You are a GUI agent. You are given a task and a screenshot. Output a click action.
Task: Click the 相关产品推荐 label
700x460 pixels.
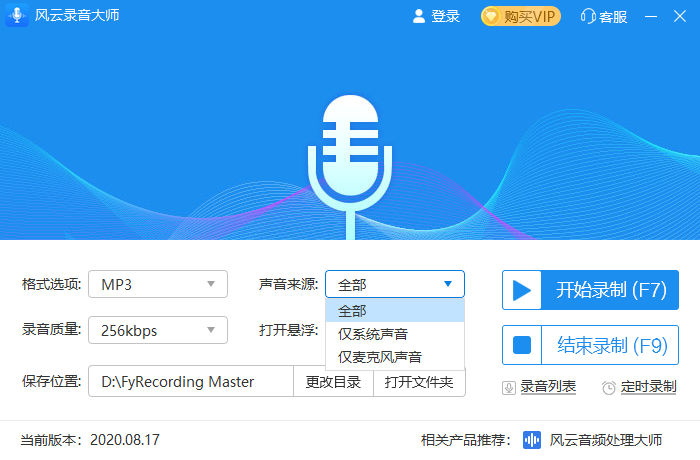pos(466,440)
